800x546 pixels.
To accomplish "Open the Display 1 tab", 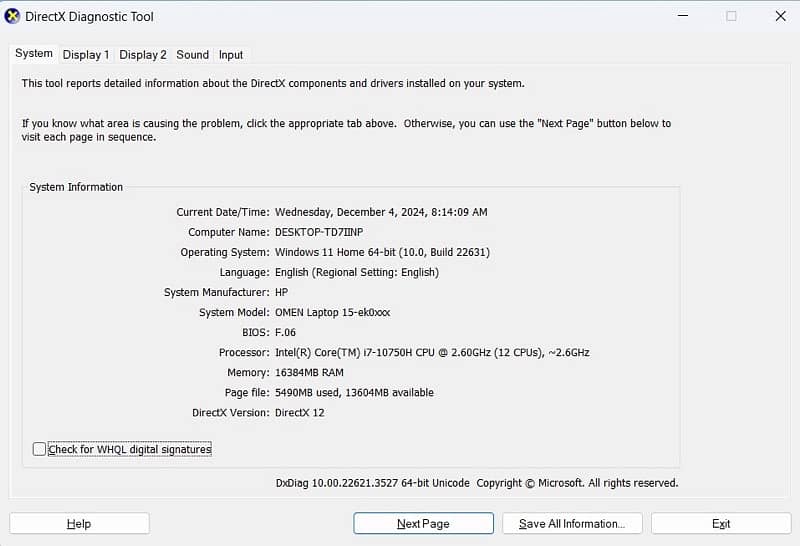I will tap(86, 55).
